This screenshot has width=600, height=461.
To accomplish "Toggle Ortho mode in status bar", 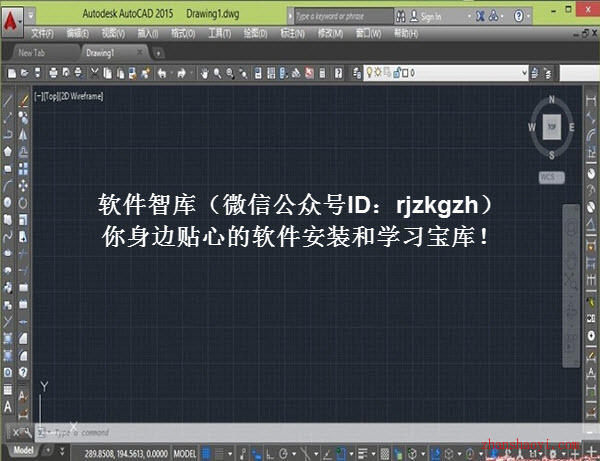I will (x=270, y=454).
